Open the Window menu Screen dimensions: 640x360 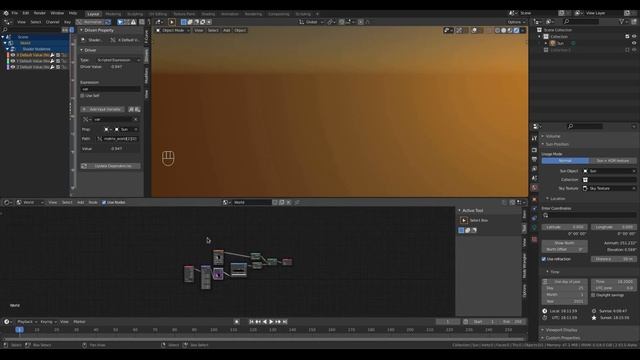(x=57, y=13)
